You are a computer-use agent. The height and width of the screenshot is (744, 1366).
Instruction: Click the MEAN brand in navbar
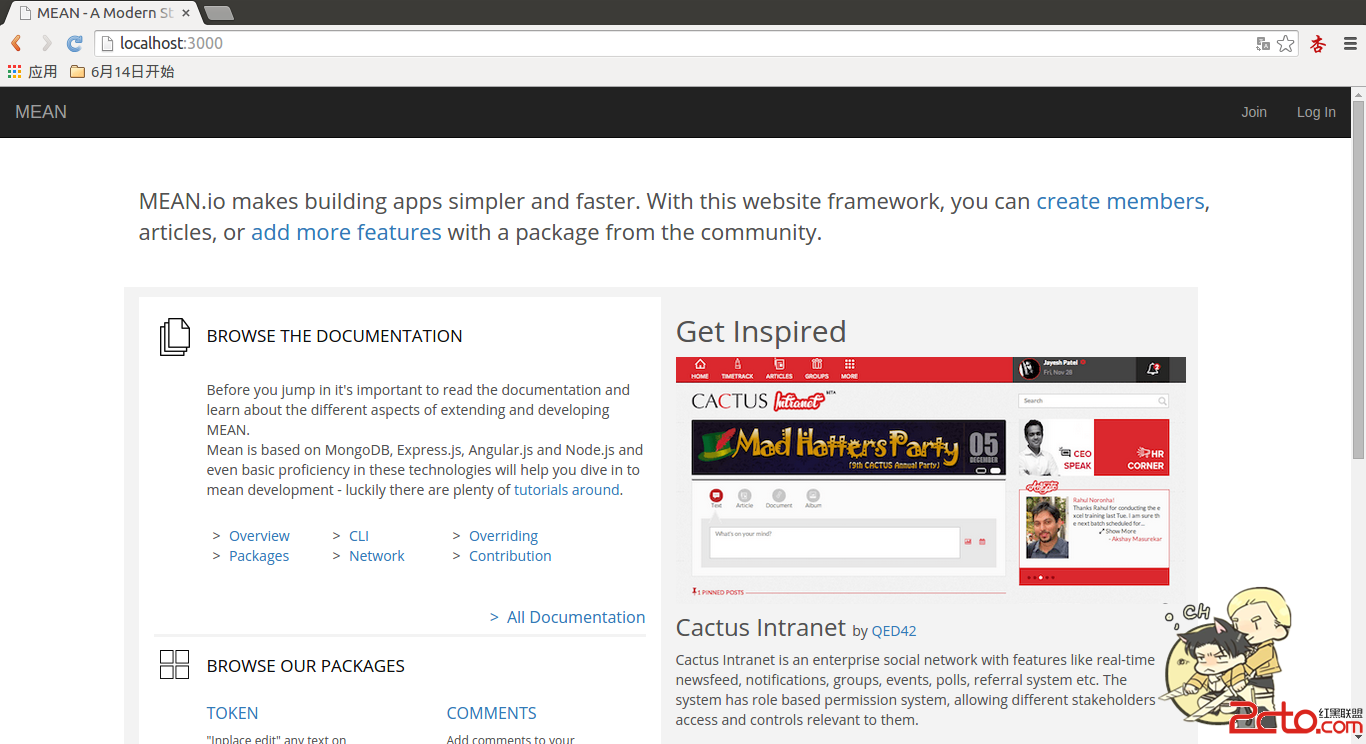click(41, 112)
